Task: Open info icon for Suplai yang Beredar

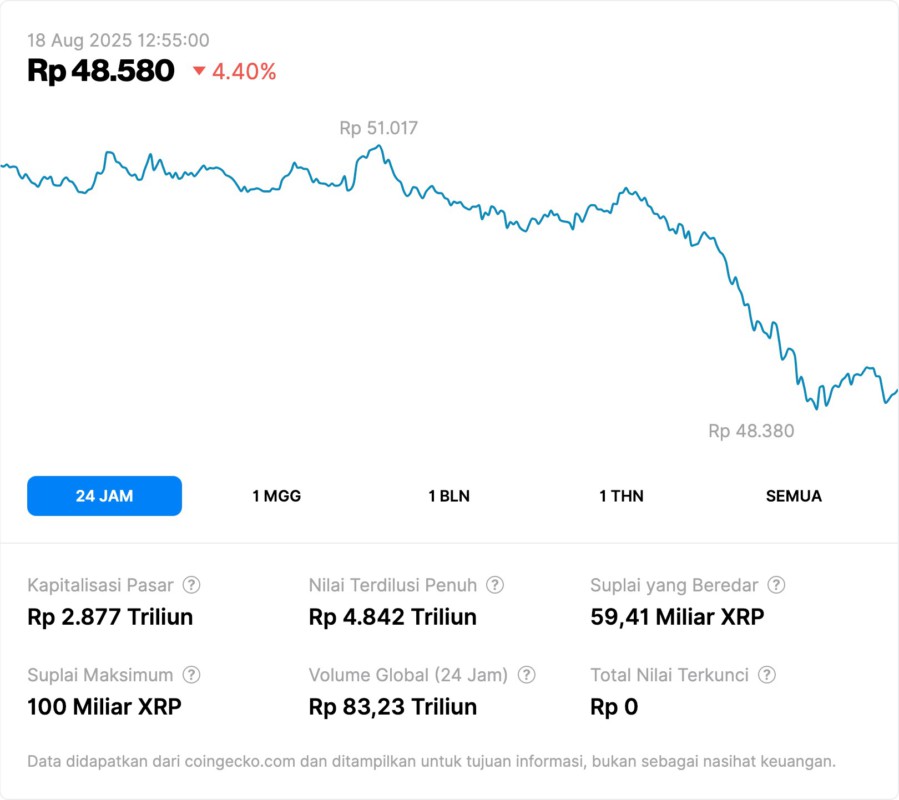Action: pyautogui.click(x=776, y=585)
